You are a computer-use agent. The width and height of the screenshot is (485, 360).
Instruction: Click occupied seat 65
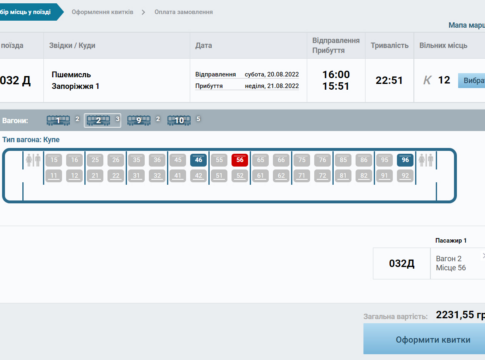[260, 160]
